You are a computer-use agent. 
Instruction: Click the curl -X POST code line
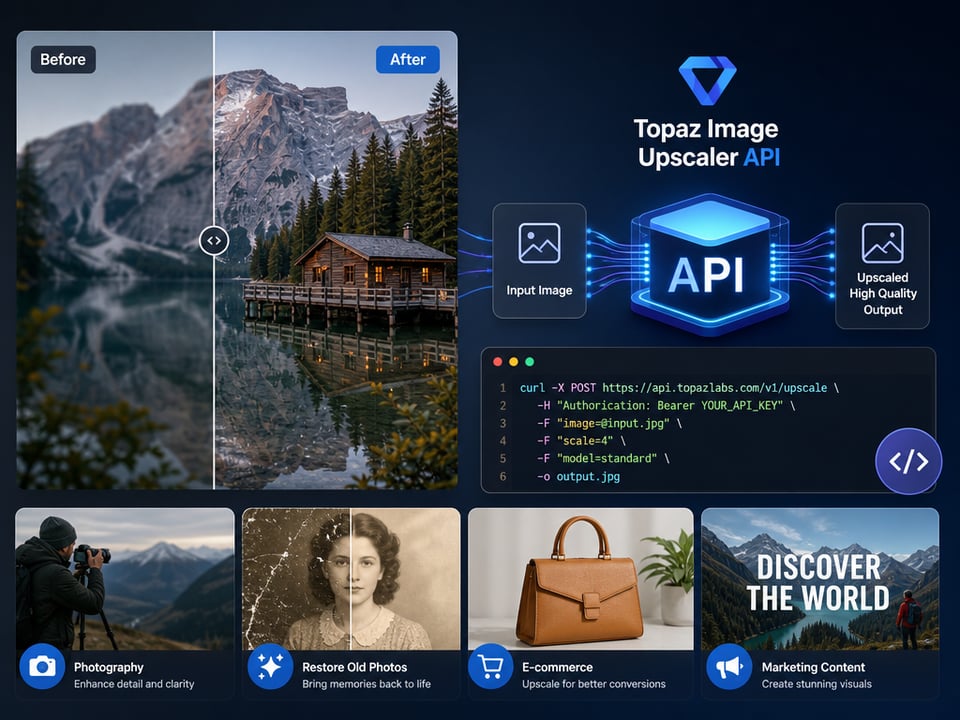pyautogui.click(x=679, y=388)
